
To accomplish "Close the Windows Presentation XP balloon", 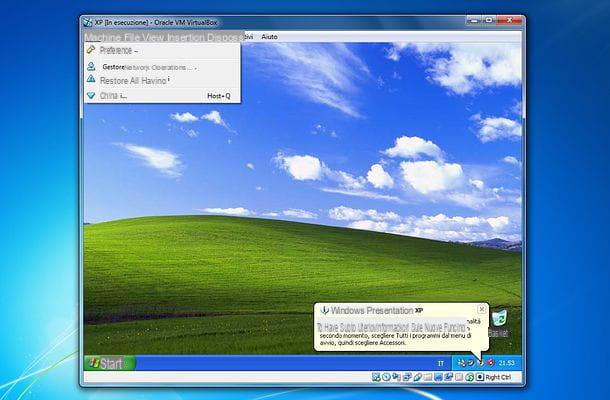I will click(482, 309).
